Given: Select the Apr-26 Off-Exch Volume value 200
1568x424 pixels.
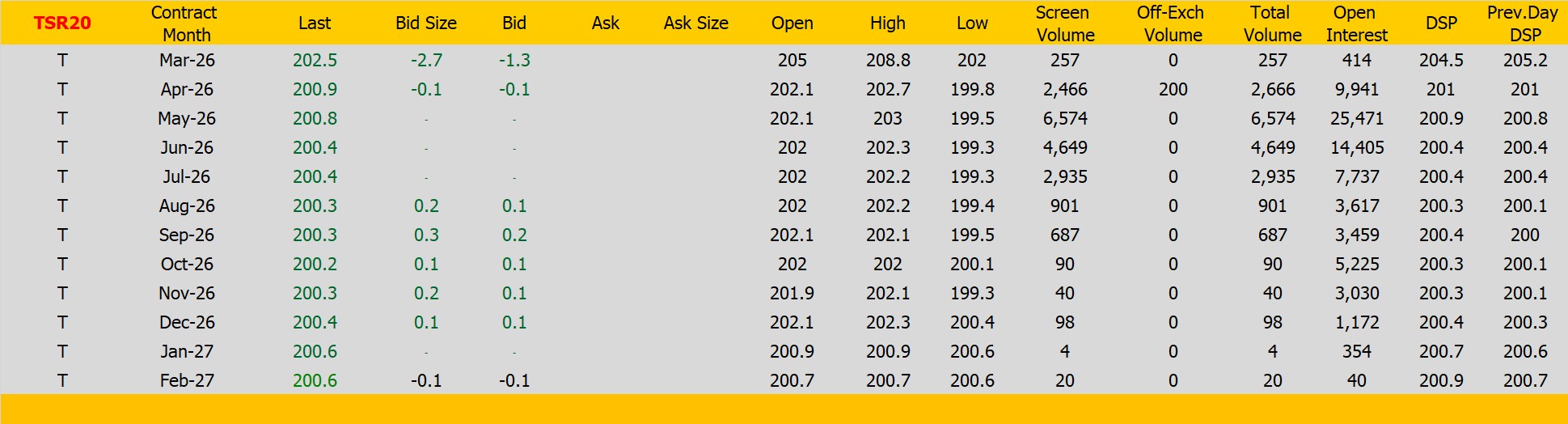Looking at the screenshot, I should point(1173,89).
